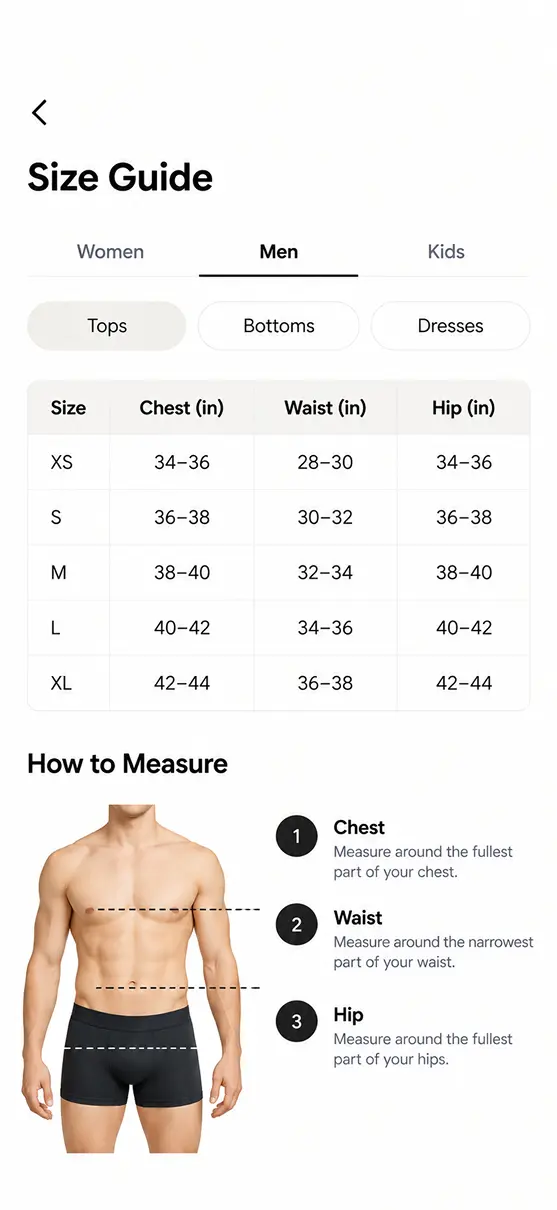
Task: Select the Tops category pill
Action: point(107,326)
